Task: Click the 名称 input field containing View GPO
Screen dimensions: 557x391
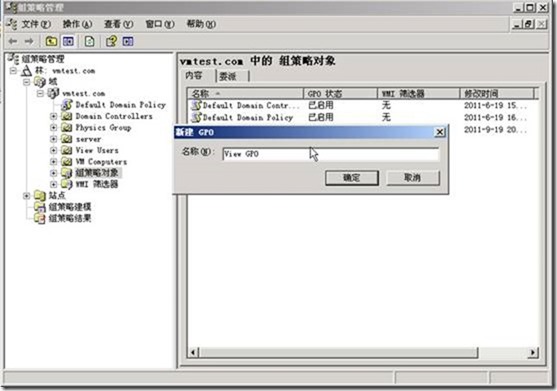Action: (330, 154)
